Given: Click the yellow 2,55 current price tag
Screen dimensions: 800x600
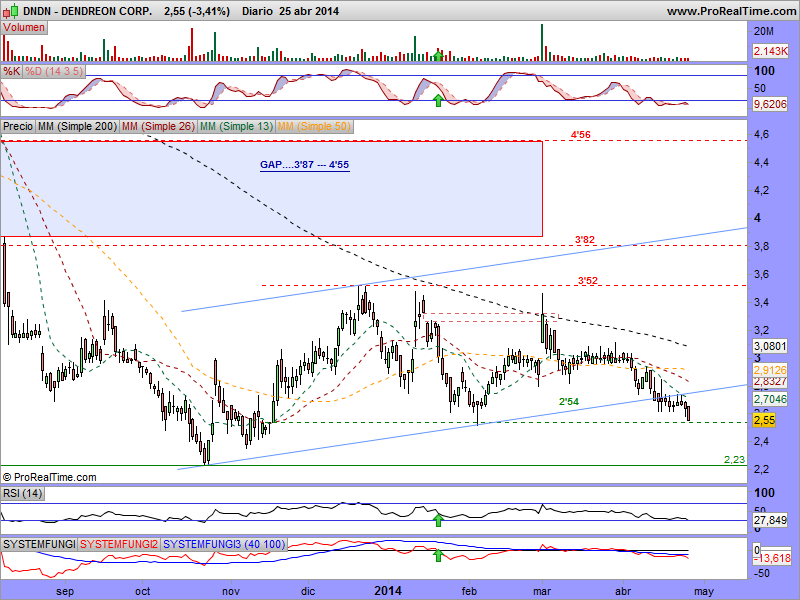Looking at the screenshot, I should click(x=764, y=420).
